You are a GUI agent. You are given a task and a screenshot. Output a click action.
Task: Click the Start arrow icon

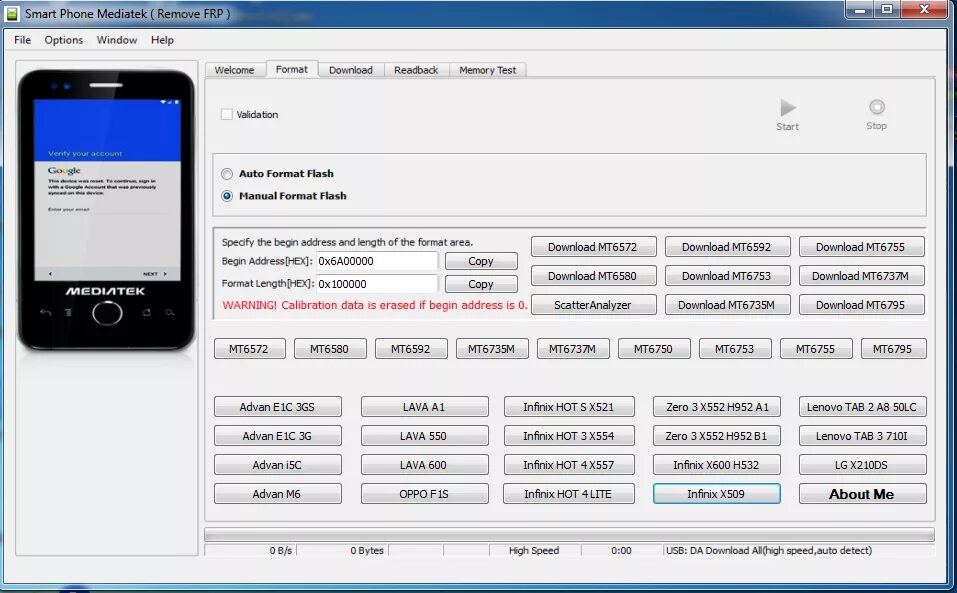(x=787, y=110)
